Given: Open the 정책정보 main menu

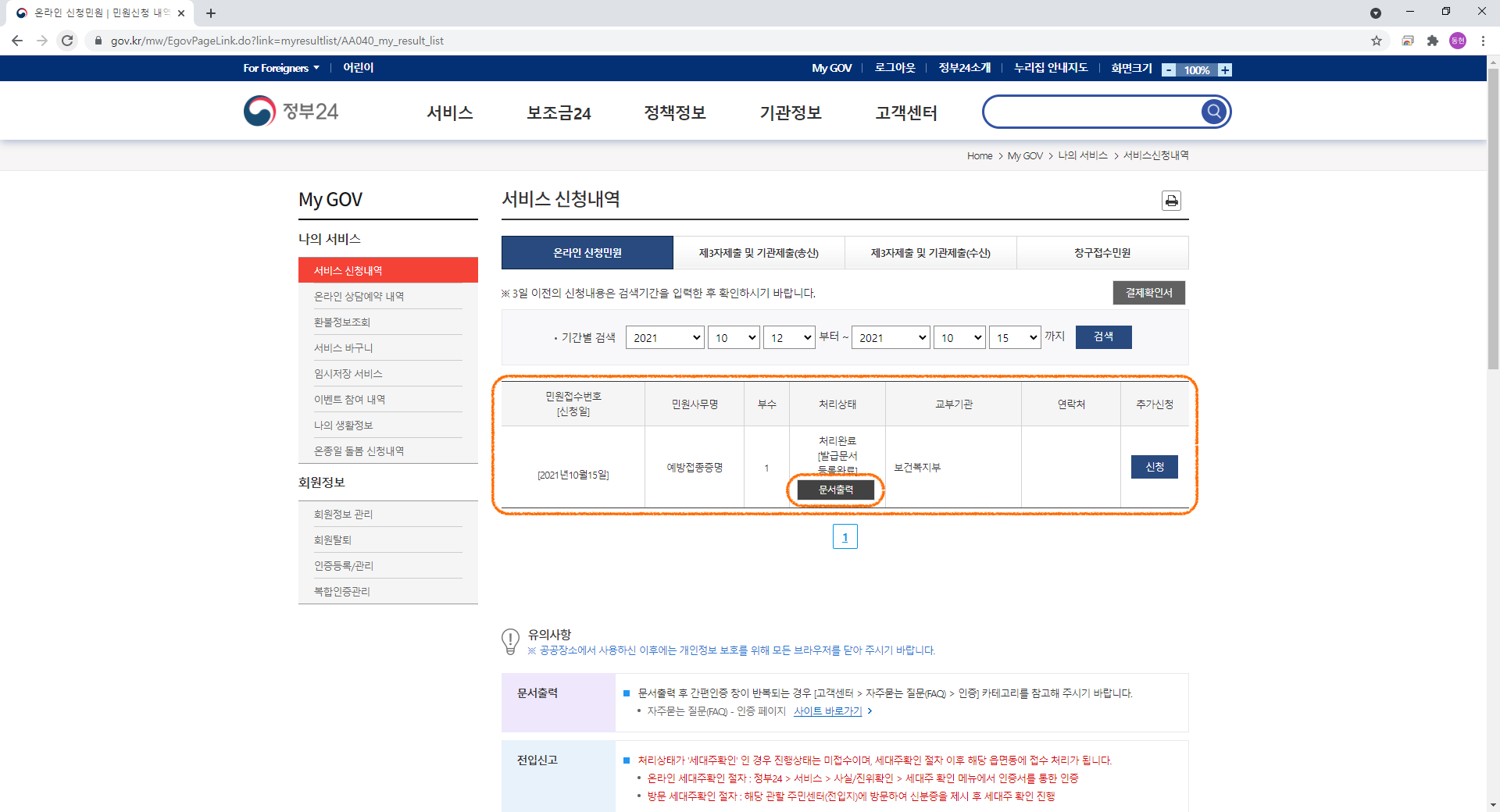Looking at the screenshot, I should pyautogui.click(x=675, y=112).
